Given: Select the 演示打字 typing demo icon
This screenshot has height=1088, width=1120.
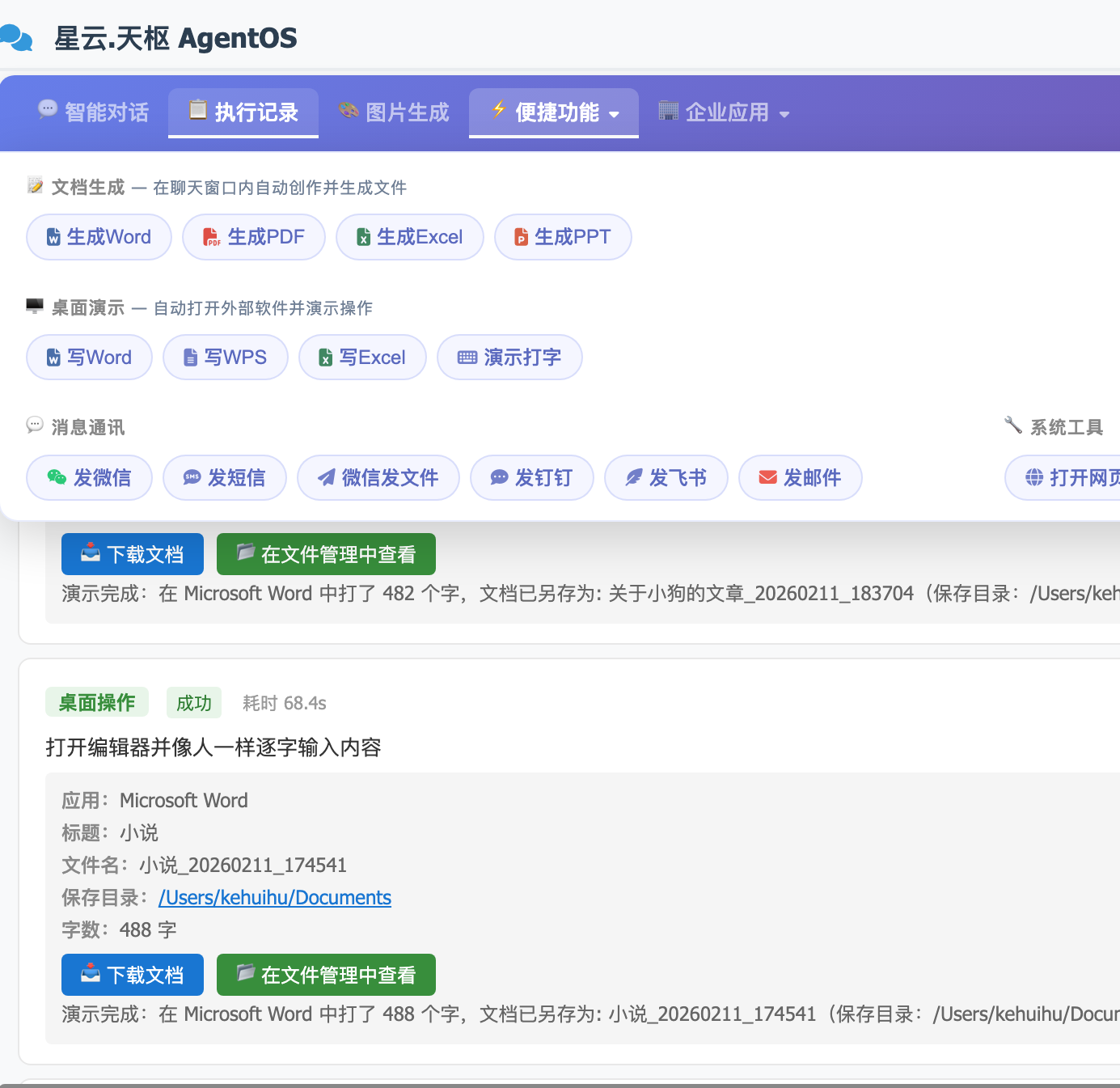Looking at the screenshot, I should point(467,357).
